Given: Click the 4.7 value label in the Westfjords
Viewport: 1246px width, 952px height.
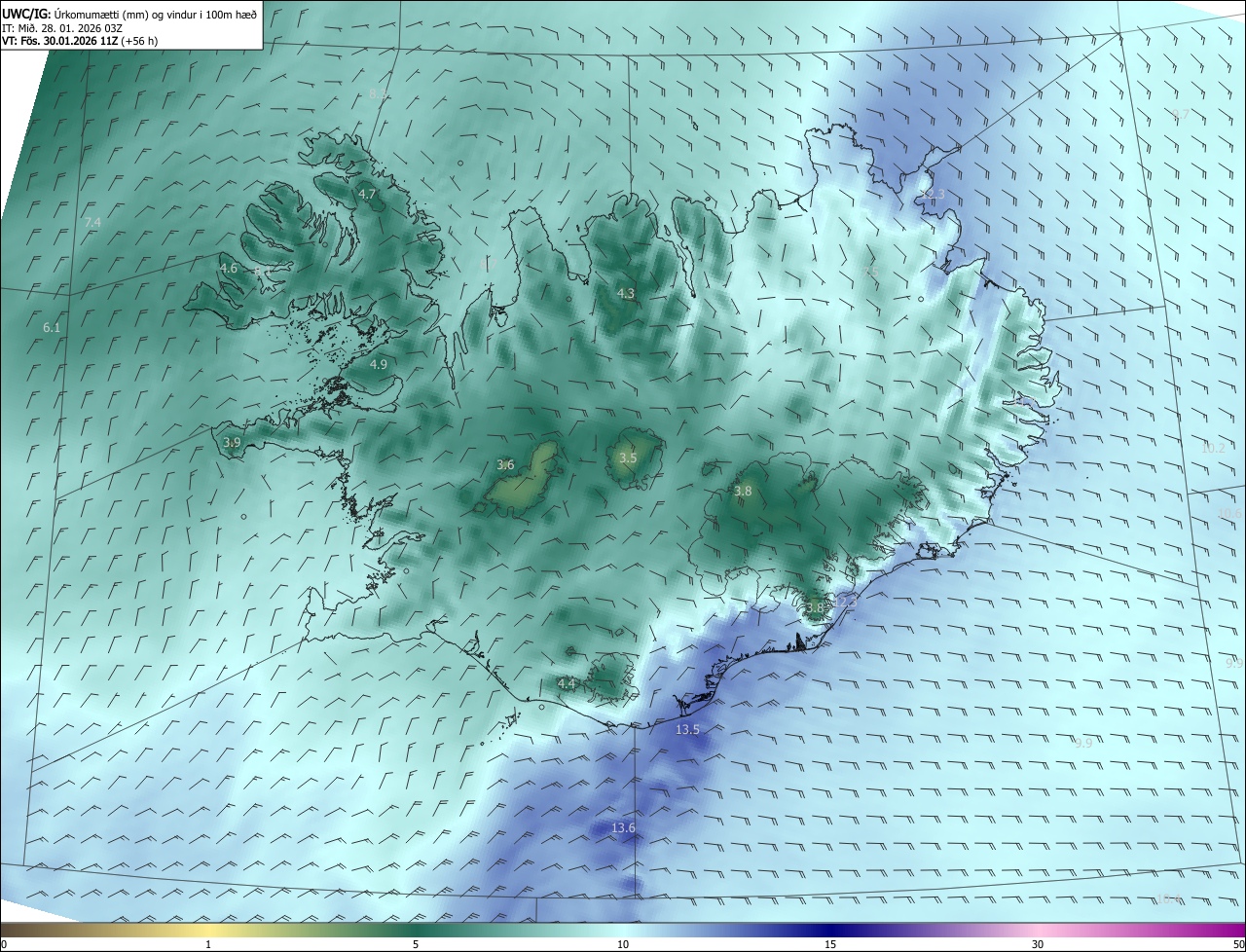Looking at the screenshot, I should [x=367, y=194].
